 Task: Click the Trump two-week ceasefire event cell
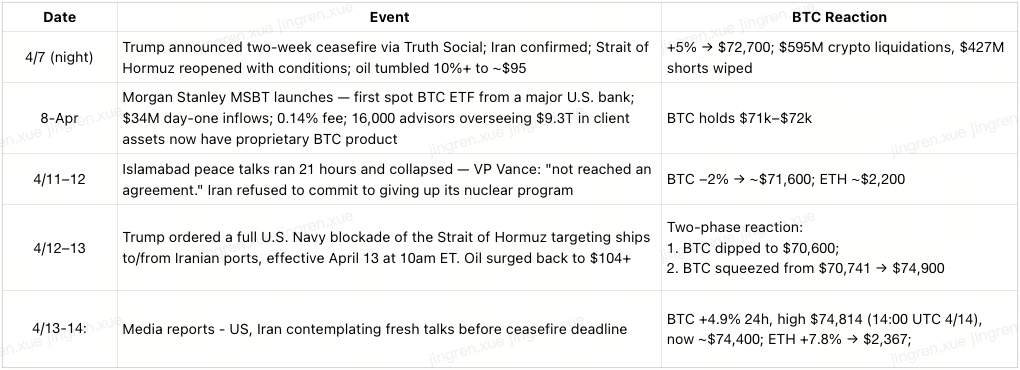[x=389, y=57]
